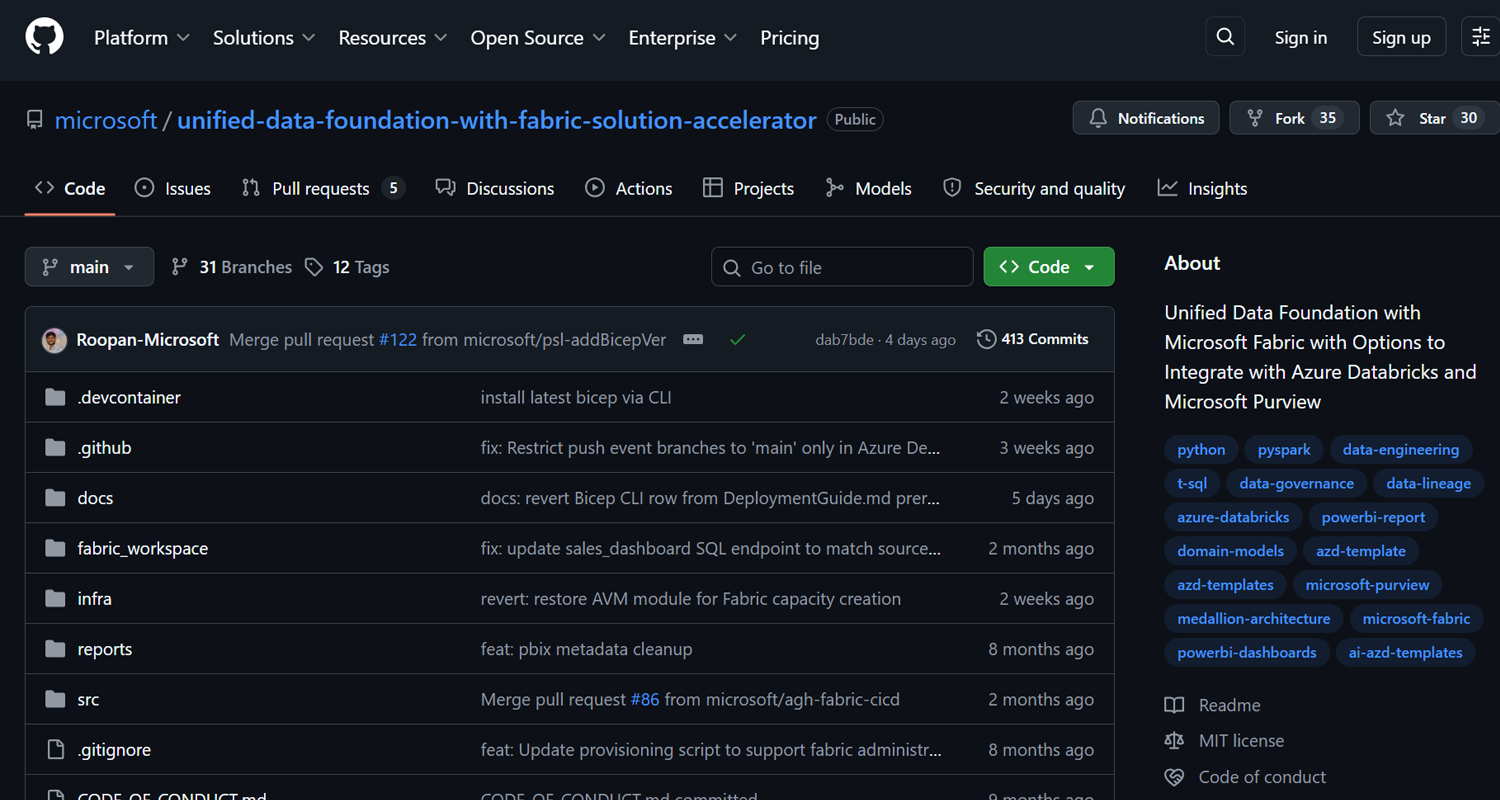Click the fabric_workspace folder icon
Image resolution: width=1500 pixels, height=800 pixels.
55,548
